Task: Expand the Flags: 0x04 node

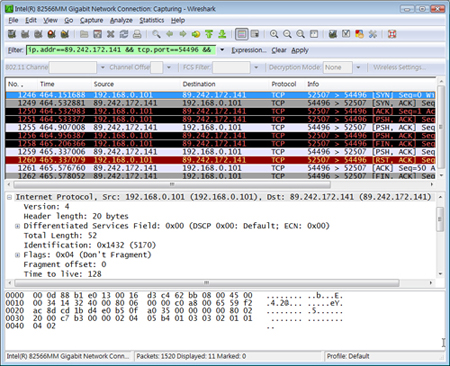Action: (17, 255)
